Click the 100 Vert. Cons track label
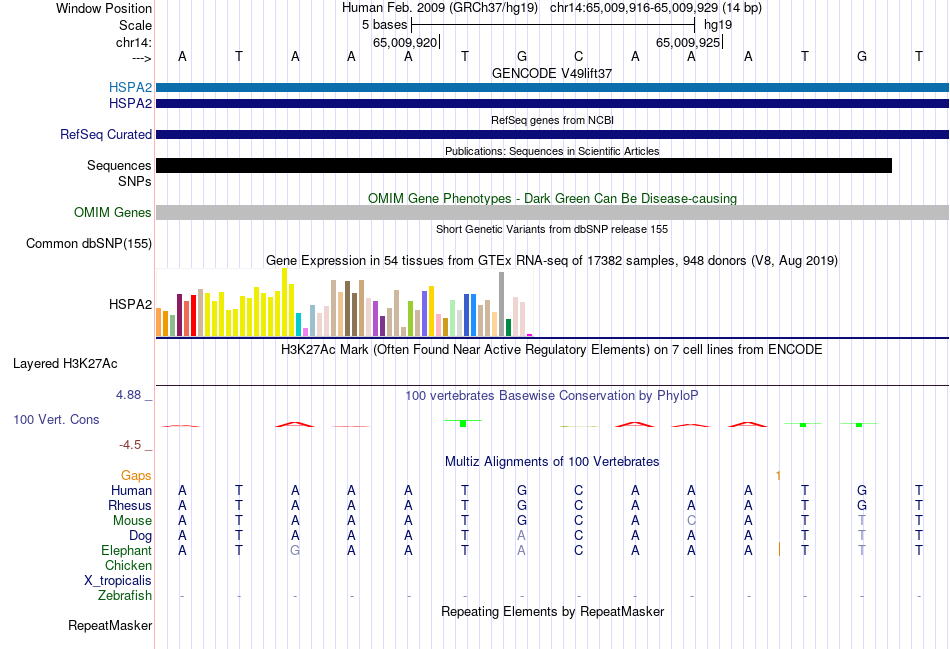This screenshot has height=649, width=950. [x=56, y=419]
